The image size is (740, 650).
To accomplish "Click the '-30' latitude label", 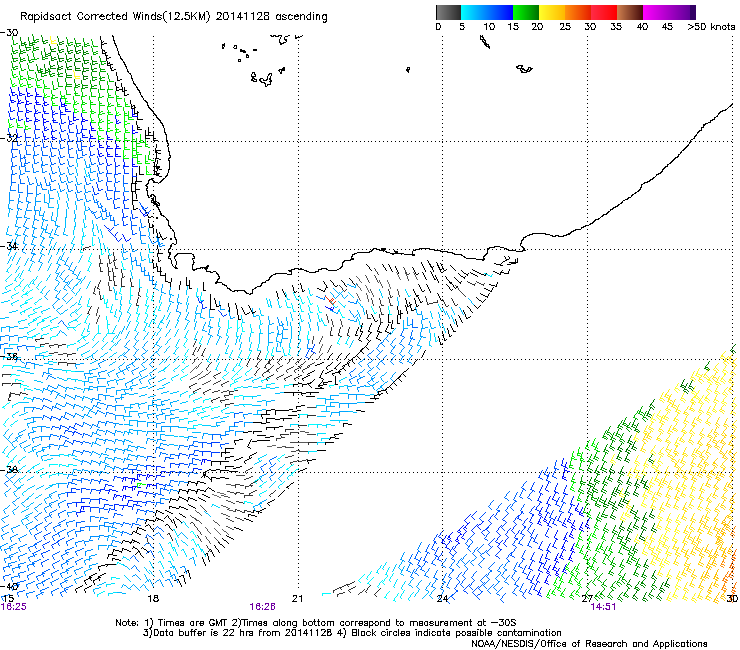I will click(10, 33).
